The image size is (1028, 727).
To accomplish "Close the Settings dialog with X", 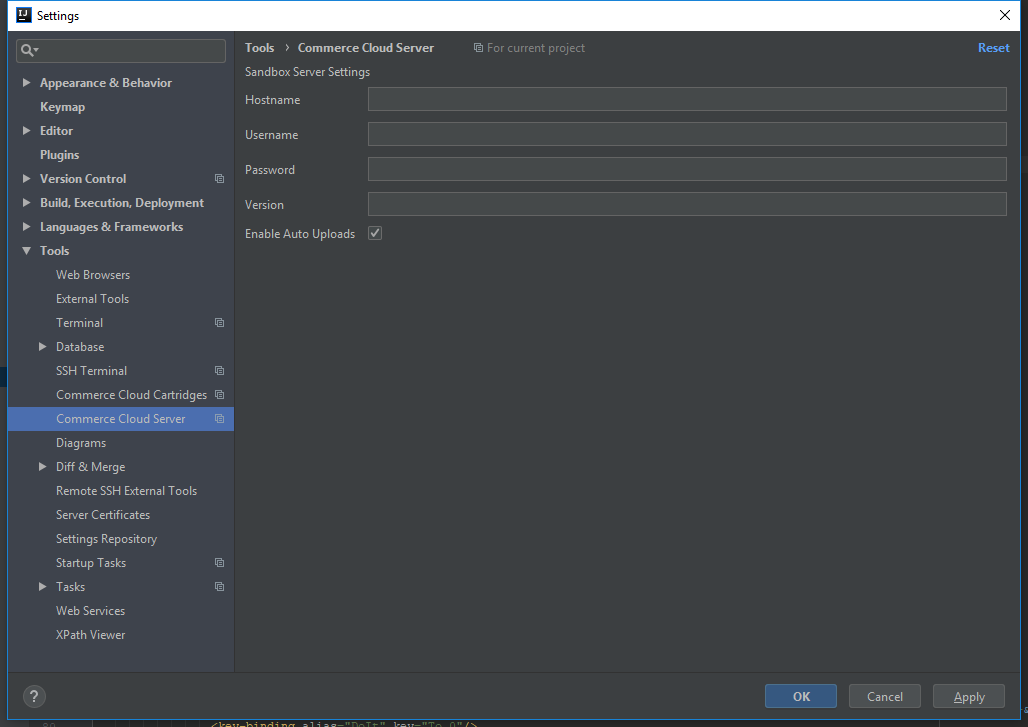I will pyautogui.click(x=1004, y=15).
